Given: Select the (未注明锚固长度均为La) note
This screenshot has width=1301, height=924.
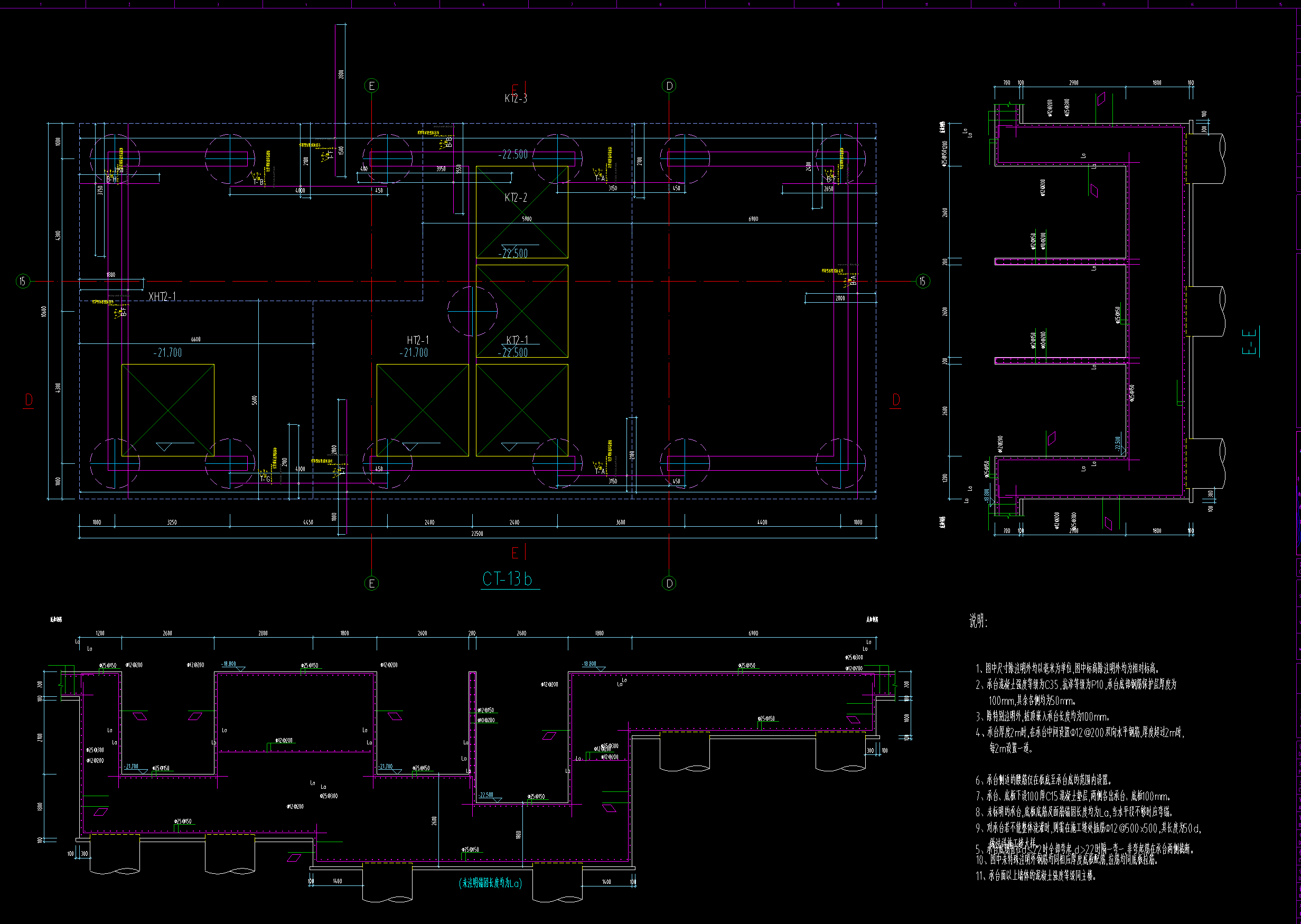Looking at the screenshot, I should 490,883.
